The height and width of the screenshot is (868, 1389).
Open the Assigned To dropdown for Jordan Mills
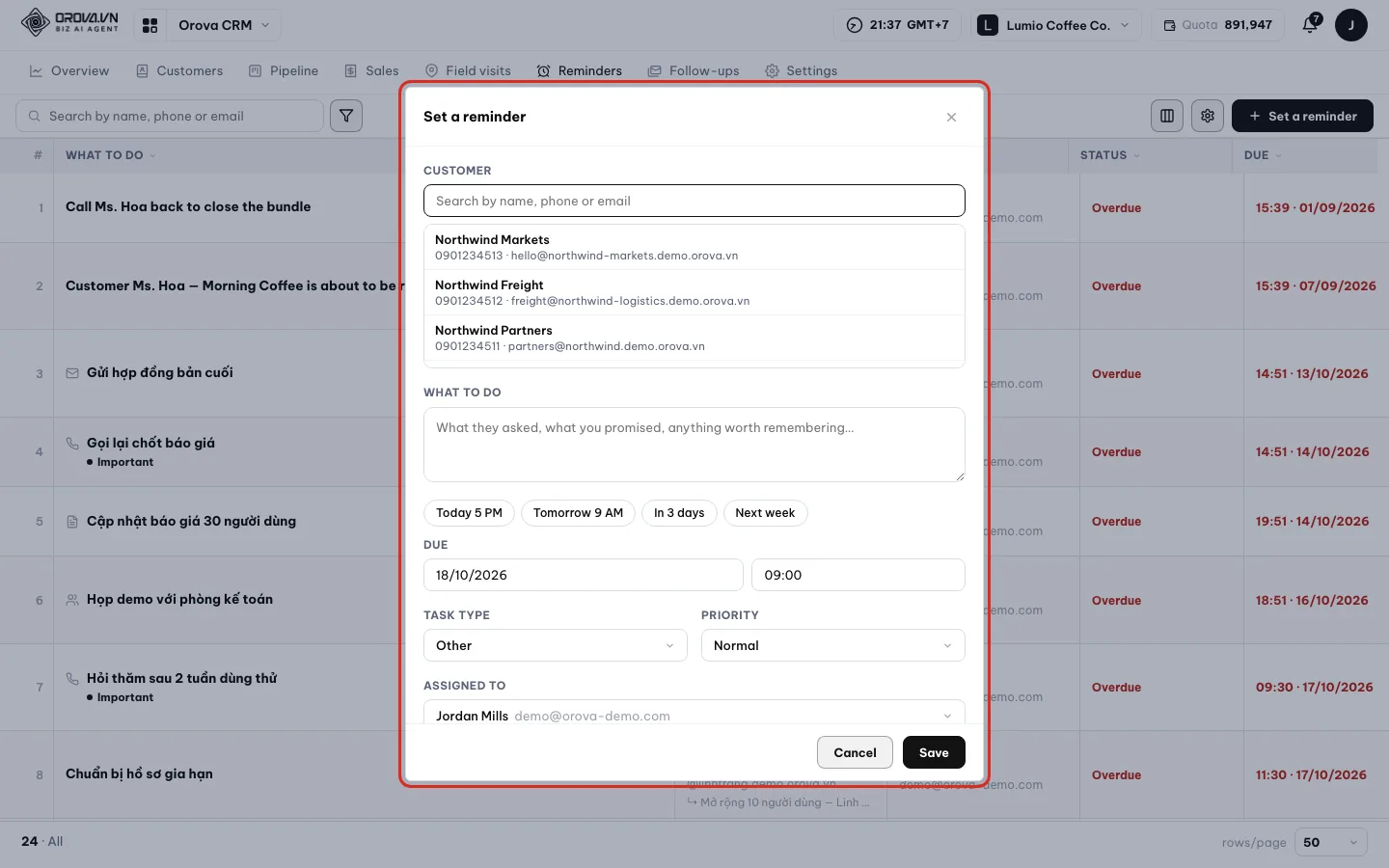[x=694, y=714]
